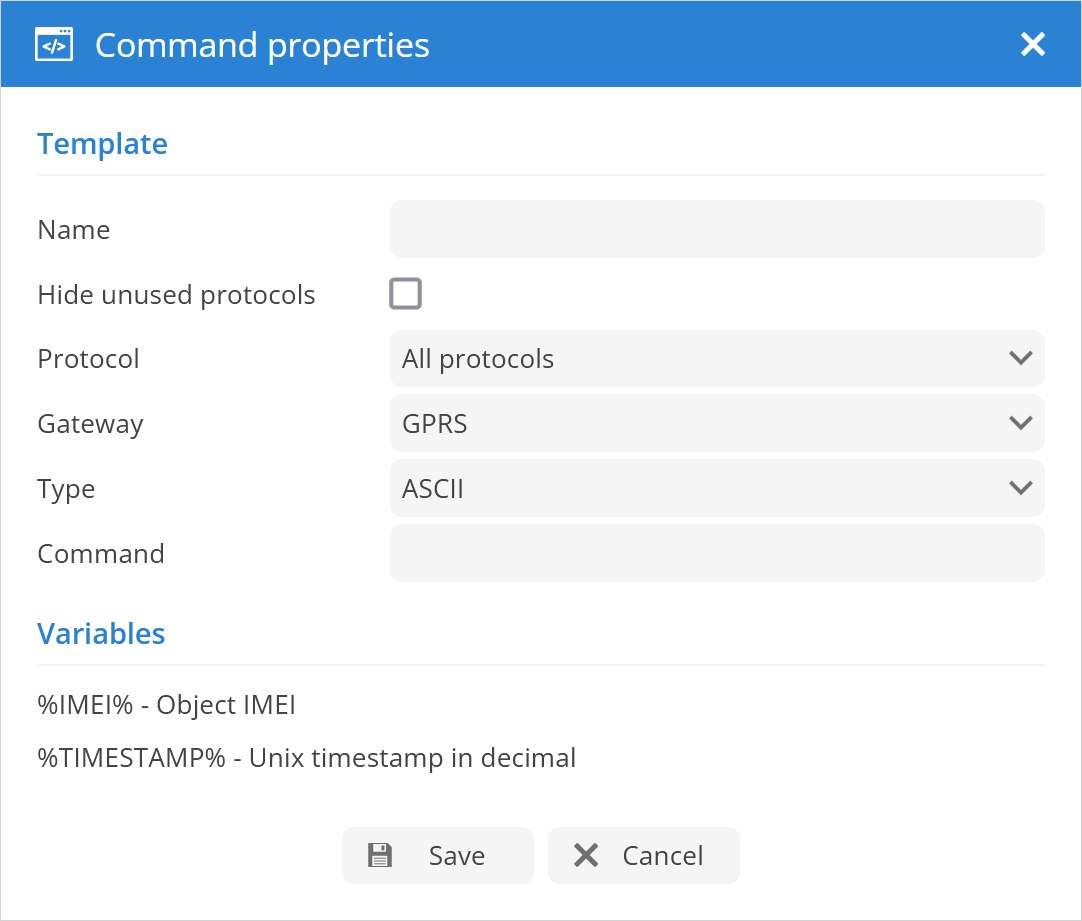
Task: Click the %TIMESTAMP% variable description line
Action: coord(306,758)
